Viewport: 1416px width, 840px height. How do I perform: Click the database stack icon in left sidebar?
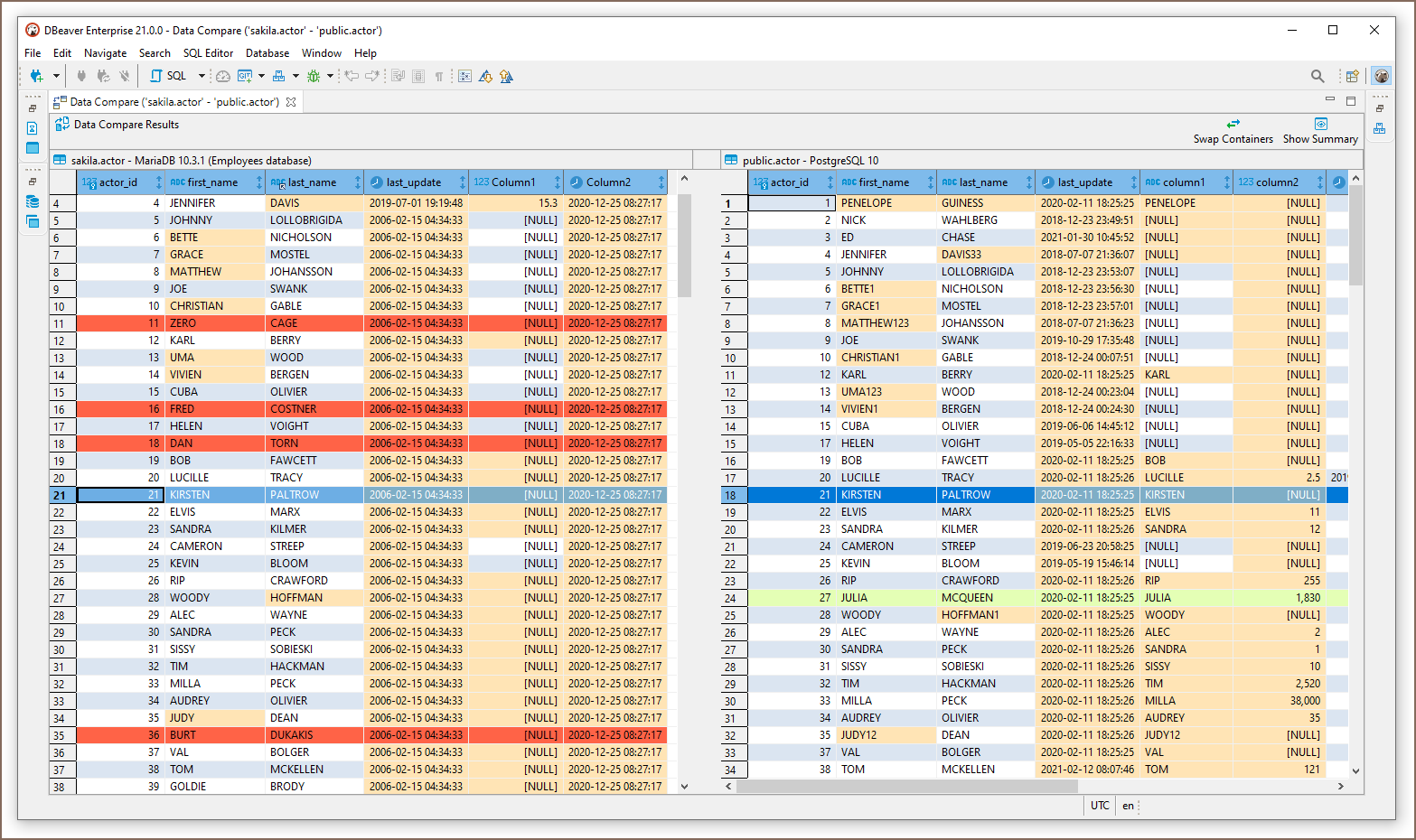[33, 201]
